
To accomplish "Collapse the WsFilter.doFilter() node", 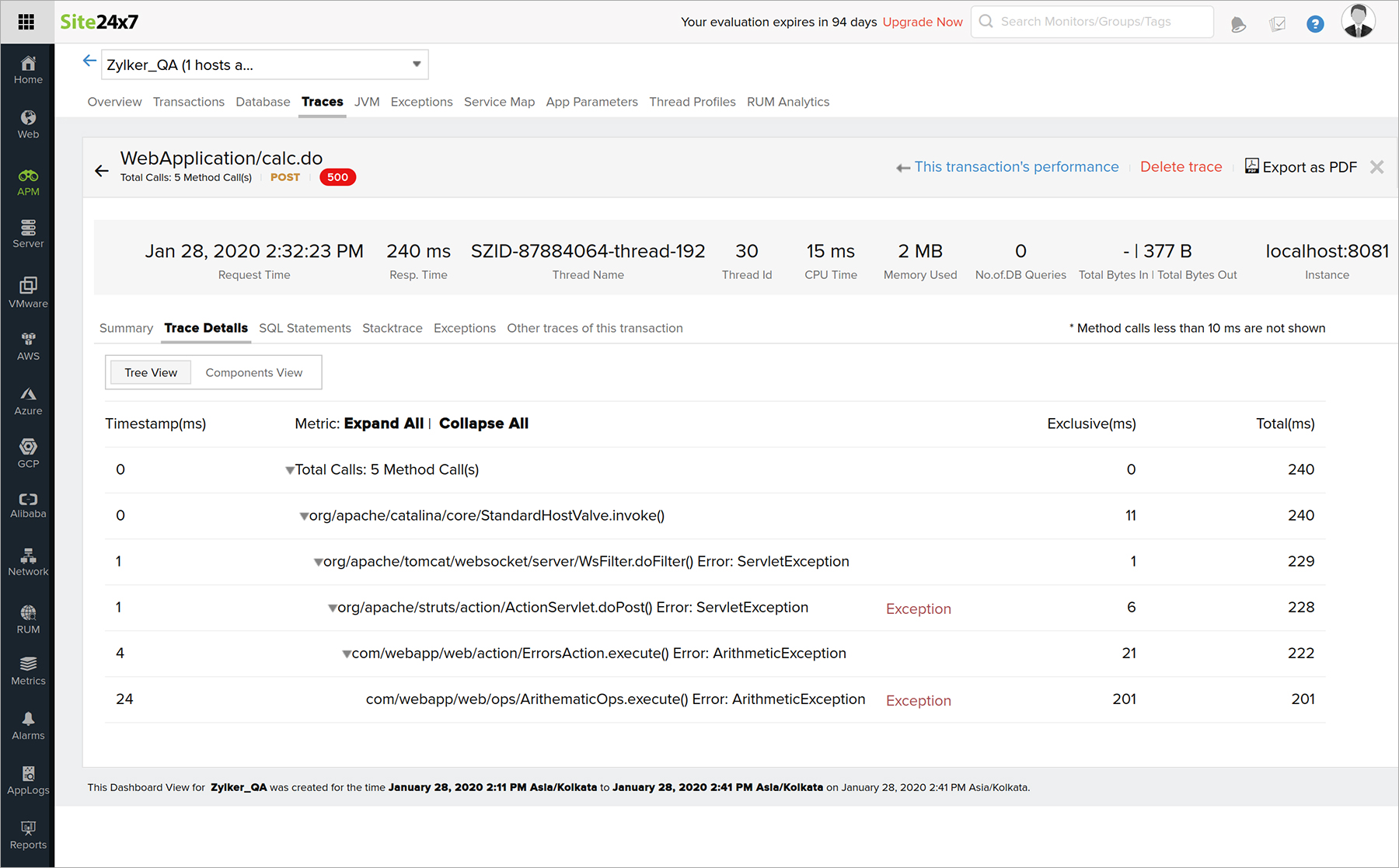I will point(318,562).
